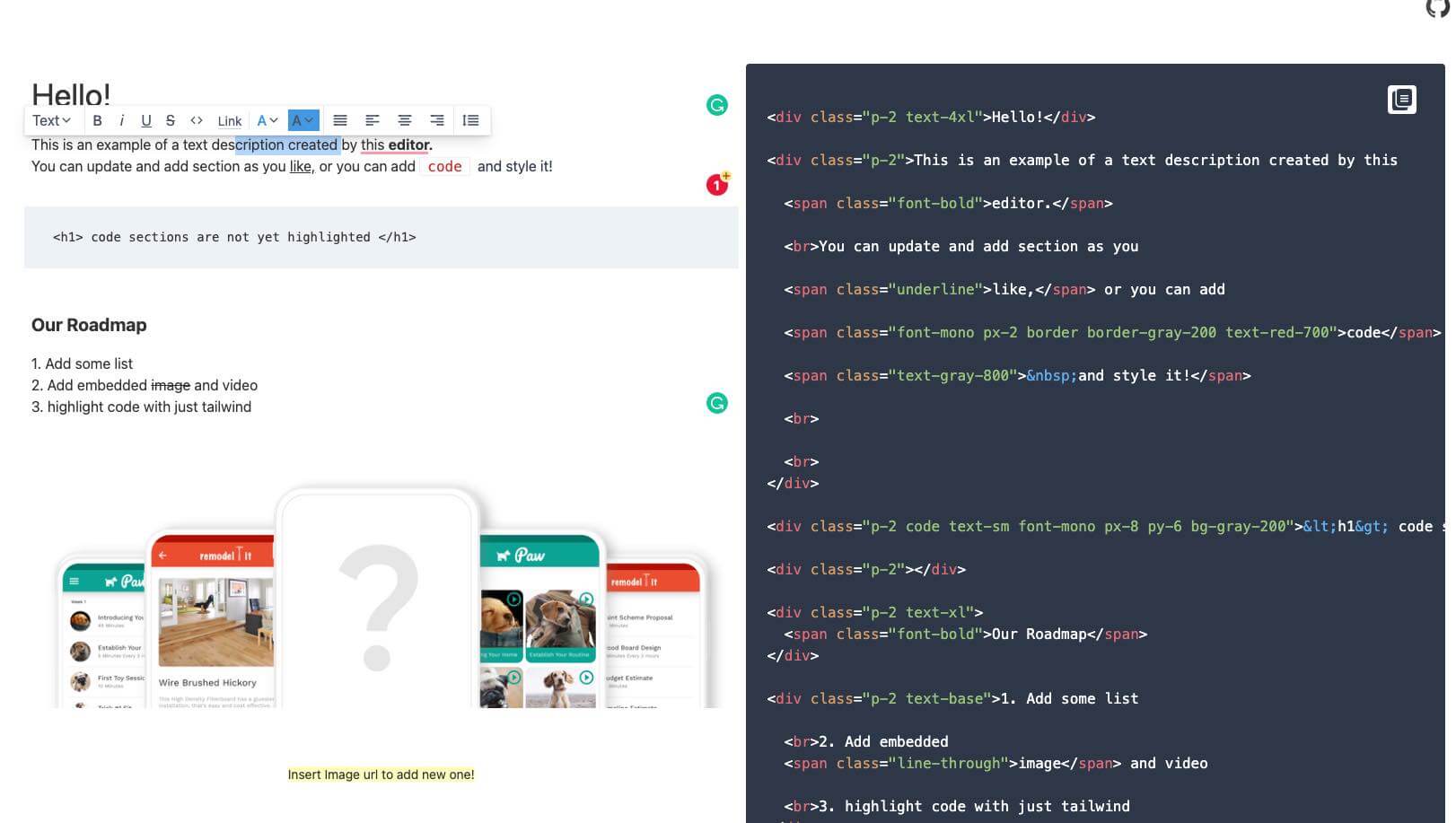Click the red notification badge
This screenshot has height=823, width=1456.
click(716, 185)
